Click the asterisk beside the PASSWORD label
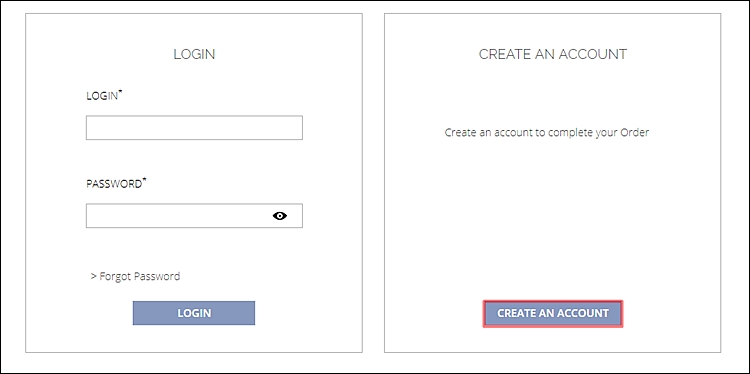Screen dimensions: 750x374 144,180
